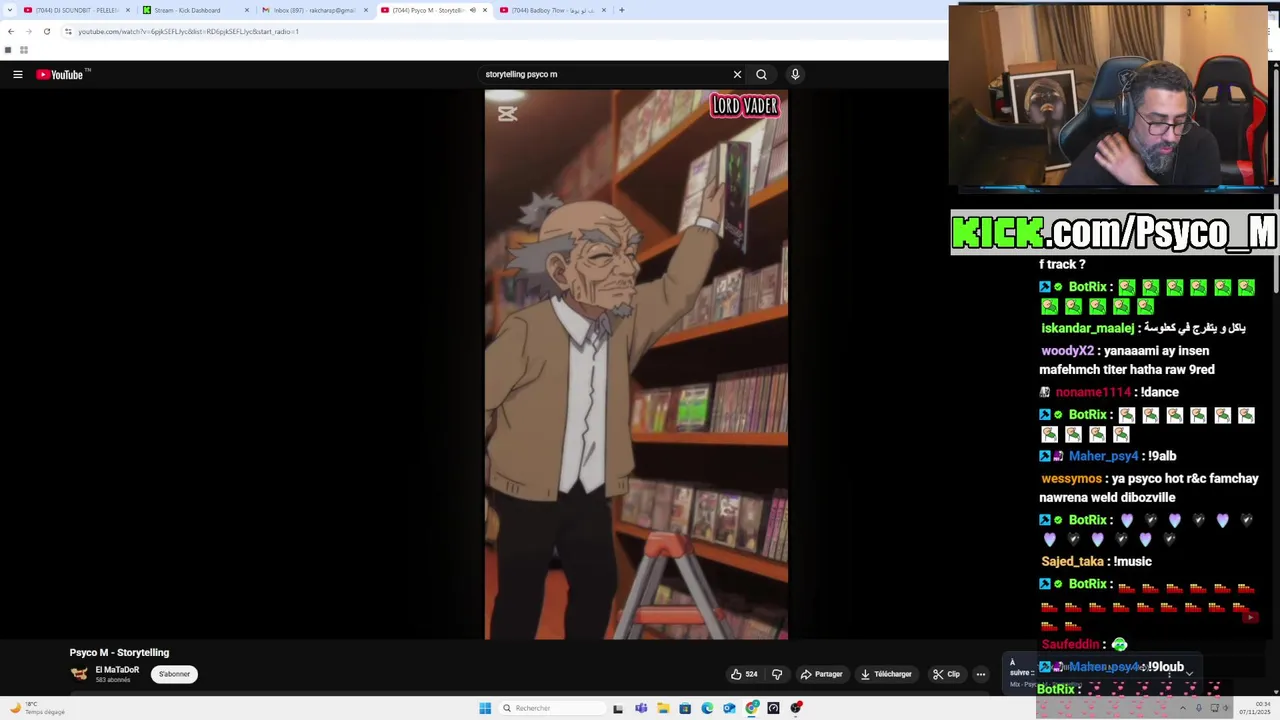1280x720 pixels.
Task: Switch to Badboy 7low tab
Action: coord(552,10)
